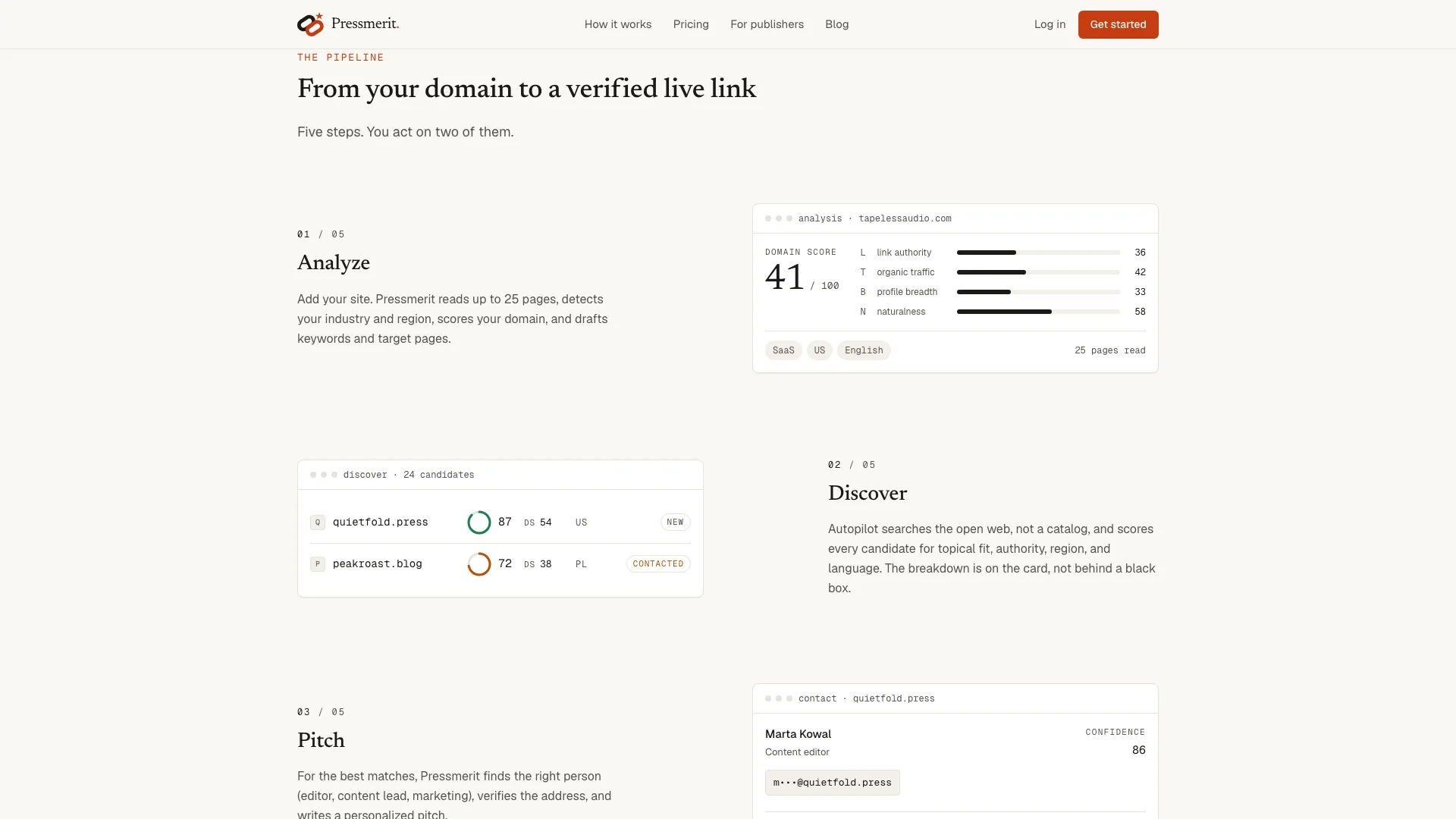The height and width of the screenshot is (819, 1456).
Task: Click the NEW status badge
Action: (675, 522)
